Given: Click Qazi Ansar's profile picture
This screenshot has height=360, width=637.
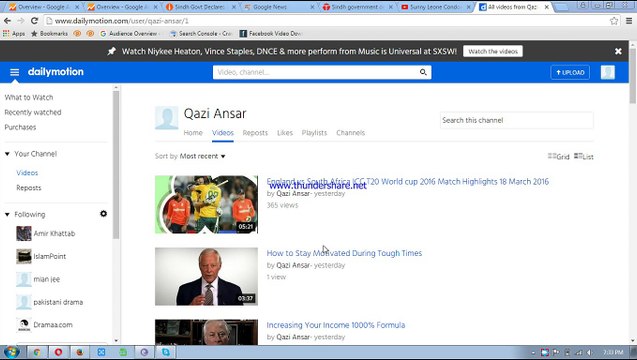Looking at the screenshot, I should click(x=167, y=118).
